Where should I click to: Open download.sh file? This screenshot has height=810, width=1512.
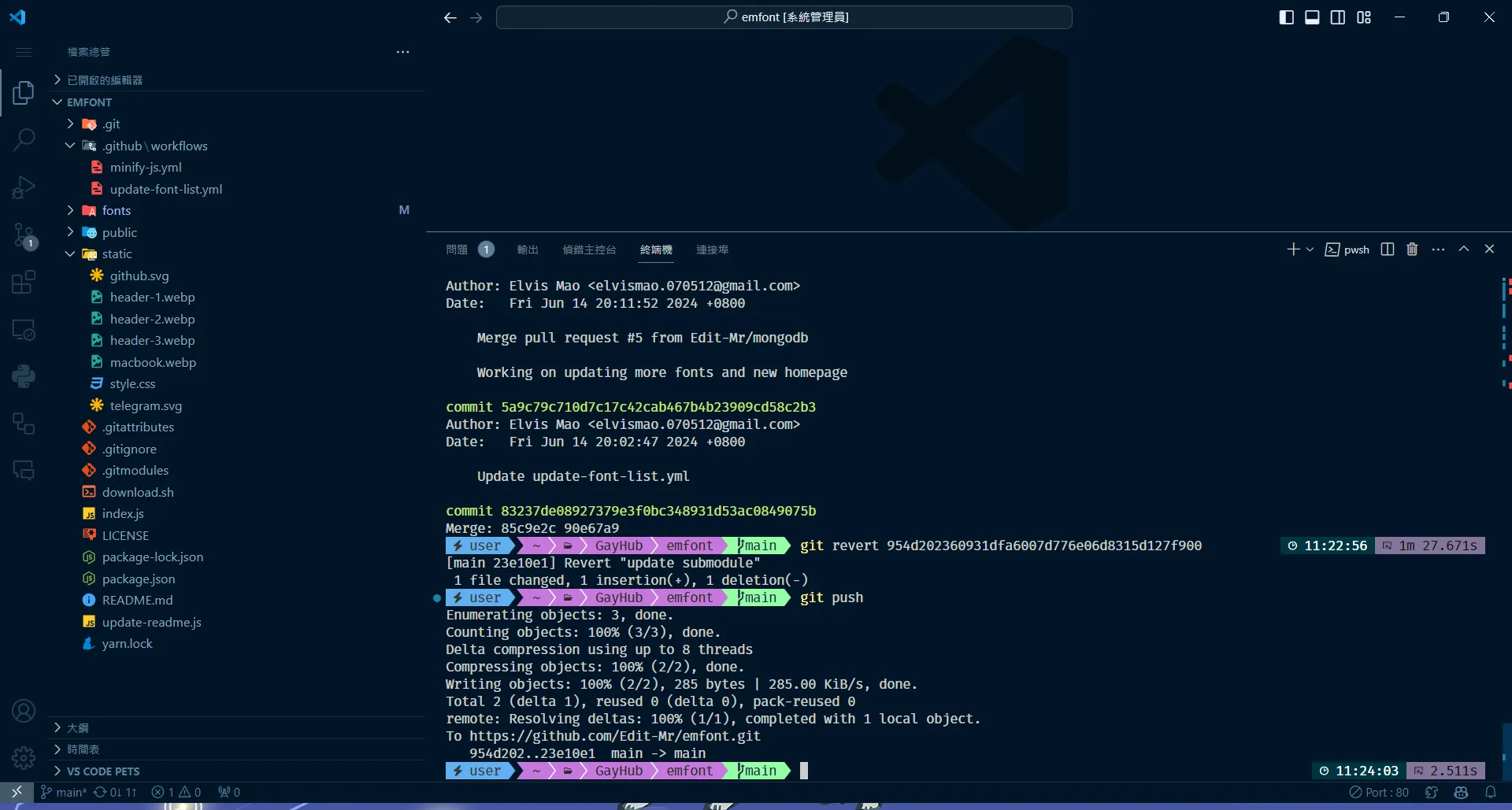(x=236, y=492)
